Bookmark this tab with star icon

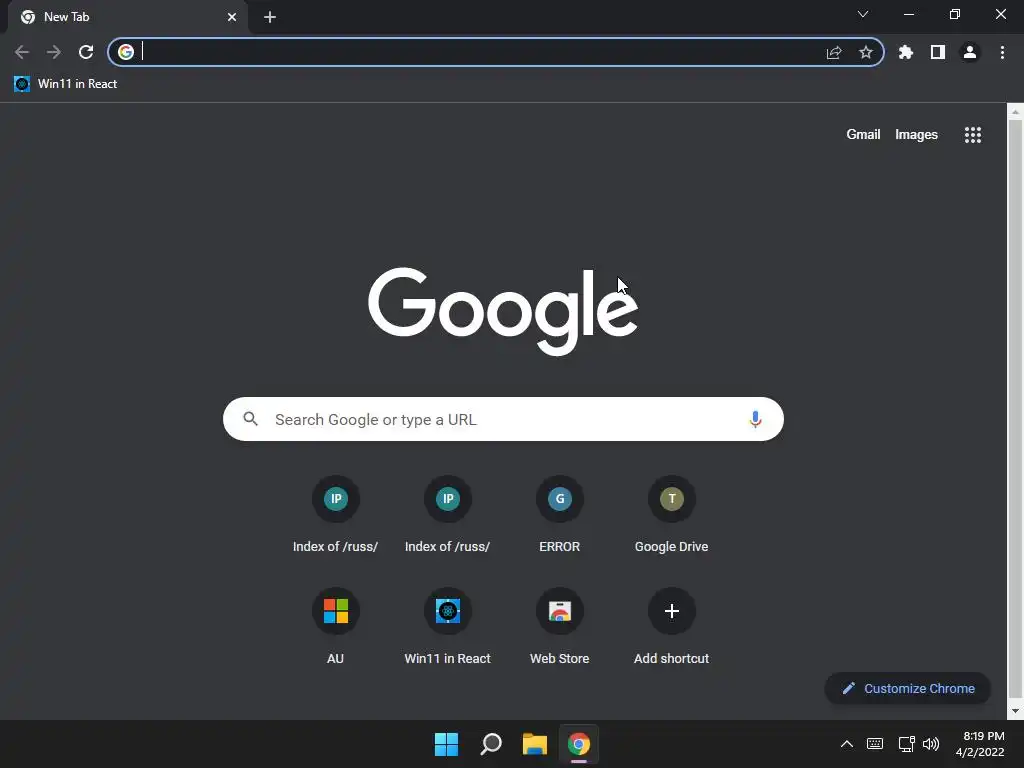(866, 52)
